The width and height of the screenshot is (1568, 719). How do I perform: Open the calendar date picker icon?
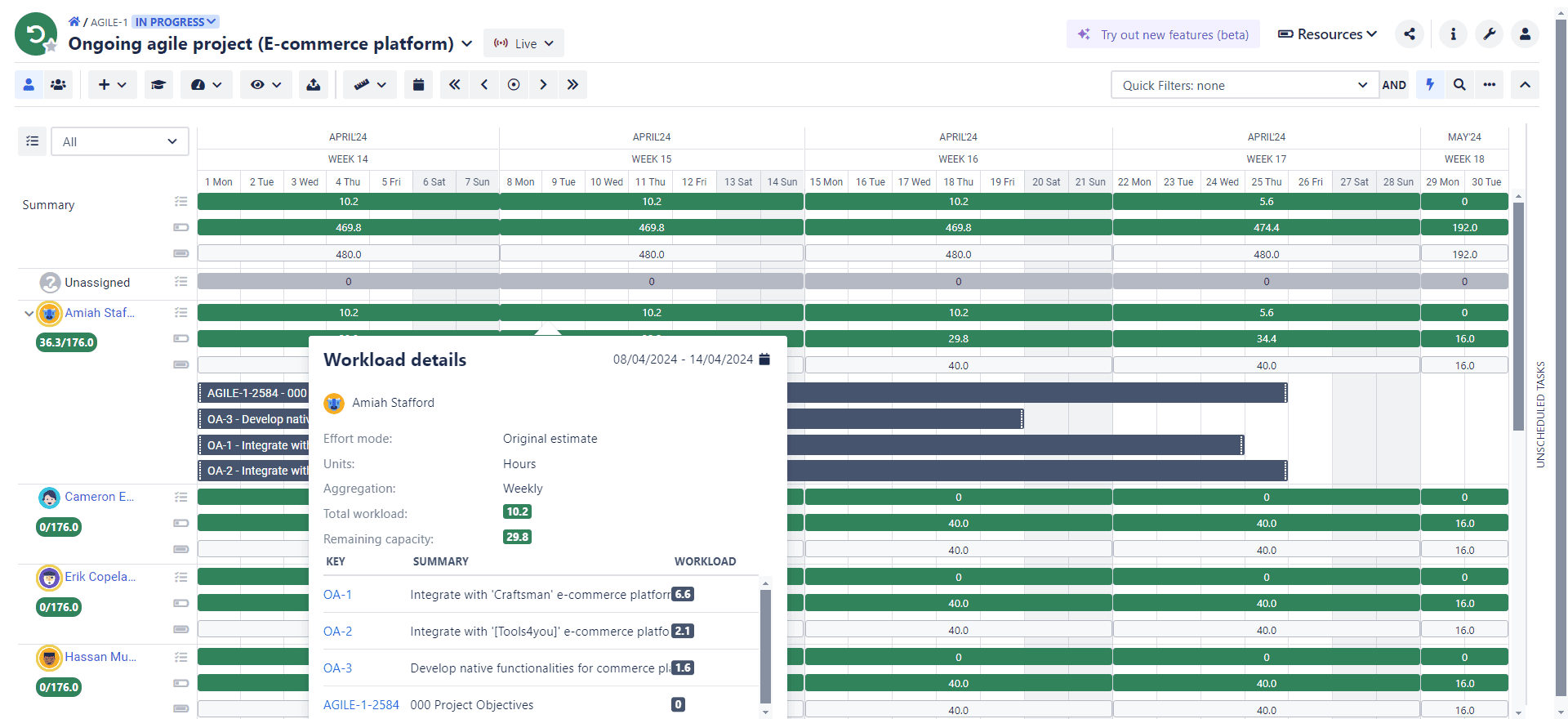point(418,84)
